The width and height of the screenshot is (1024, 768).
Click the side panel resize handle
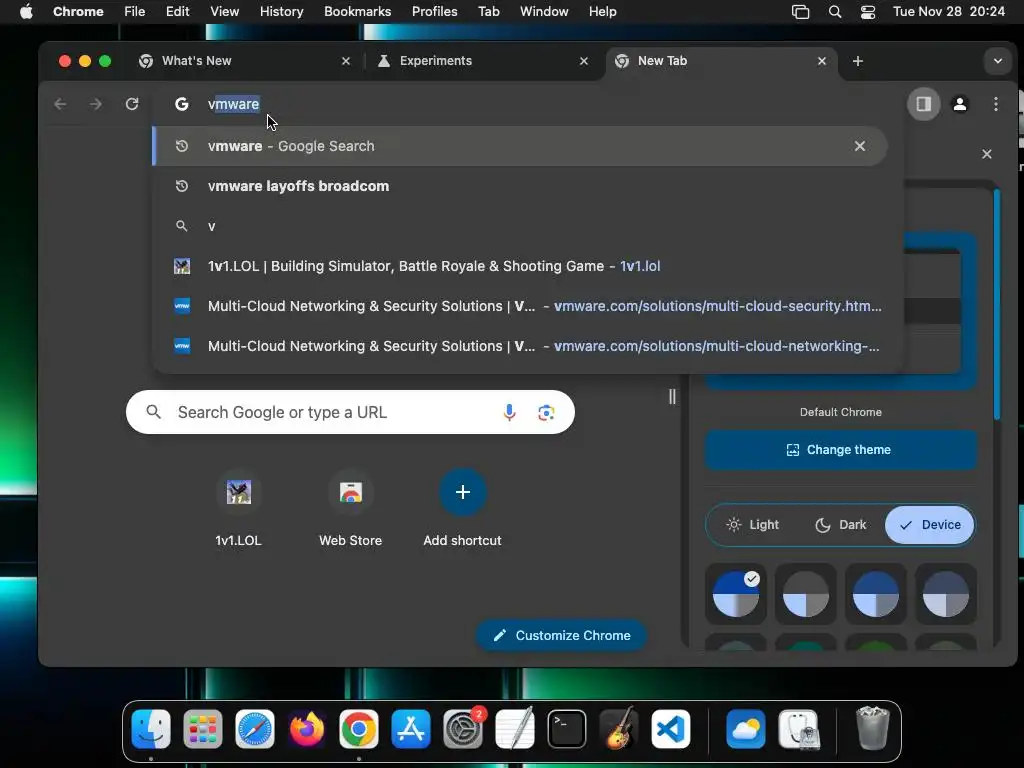coord(672,396)
